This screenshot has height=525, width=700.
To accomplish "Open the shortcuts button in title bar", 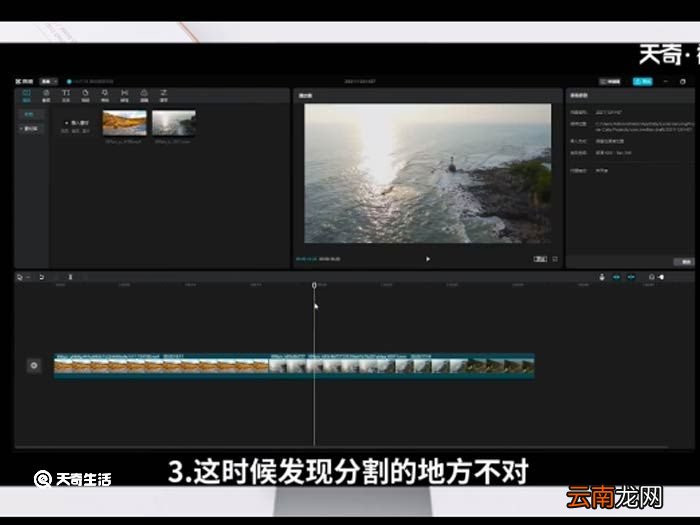I will coord(610,81).
